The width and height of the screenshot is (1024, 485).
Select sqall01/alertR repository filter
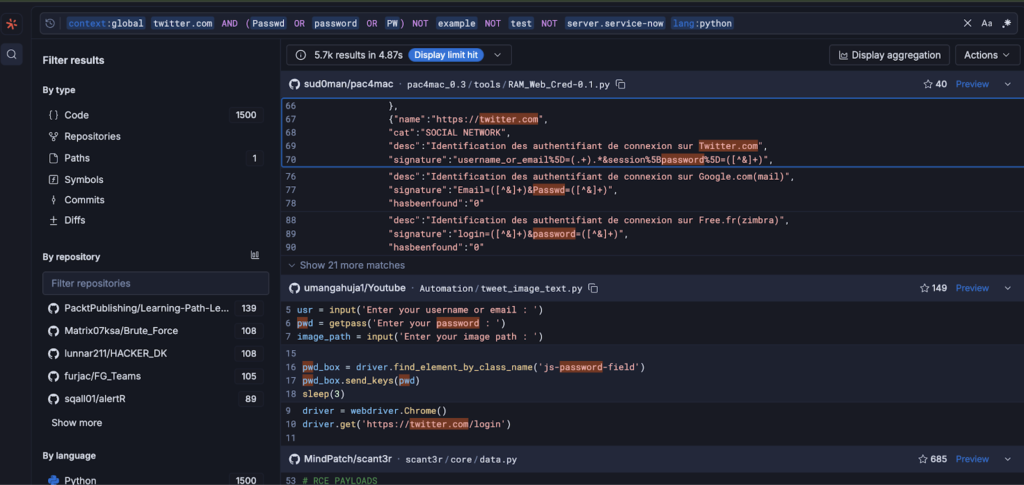[x=153, y=398]
